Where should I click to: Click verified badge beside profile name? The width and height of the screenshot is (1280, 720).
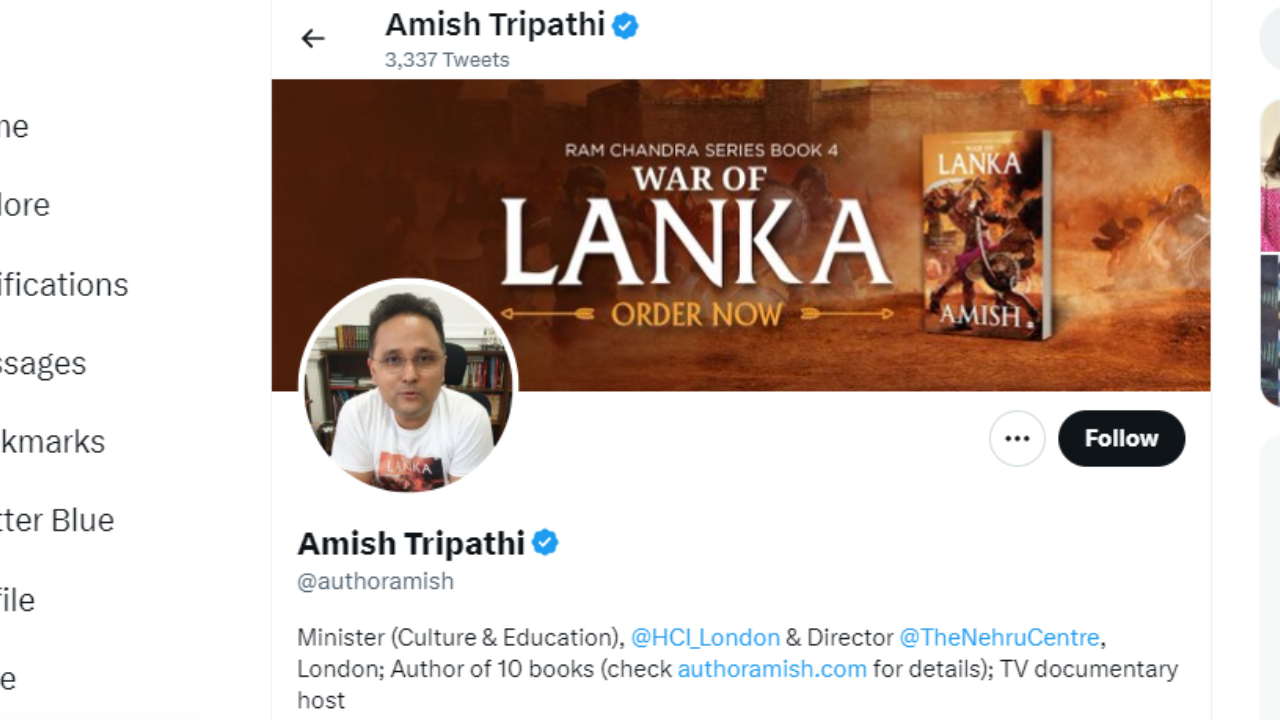(545, 543)
